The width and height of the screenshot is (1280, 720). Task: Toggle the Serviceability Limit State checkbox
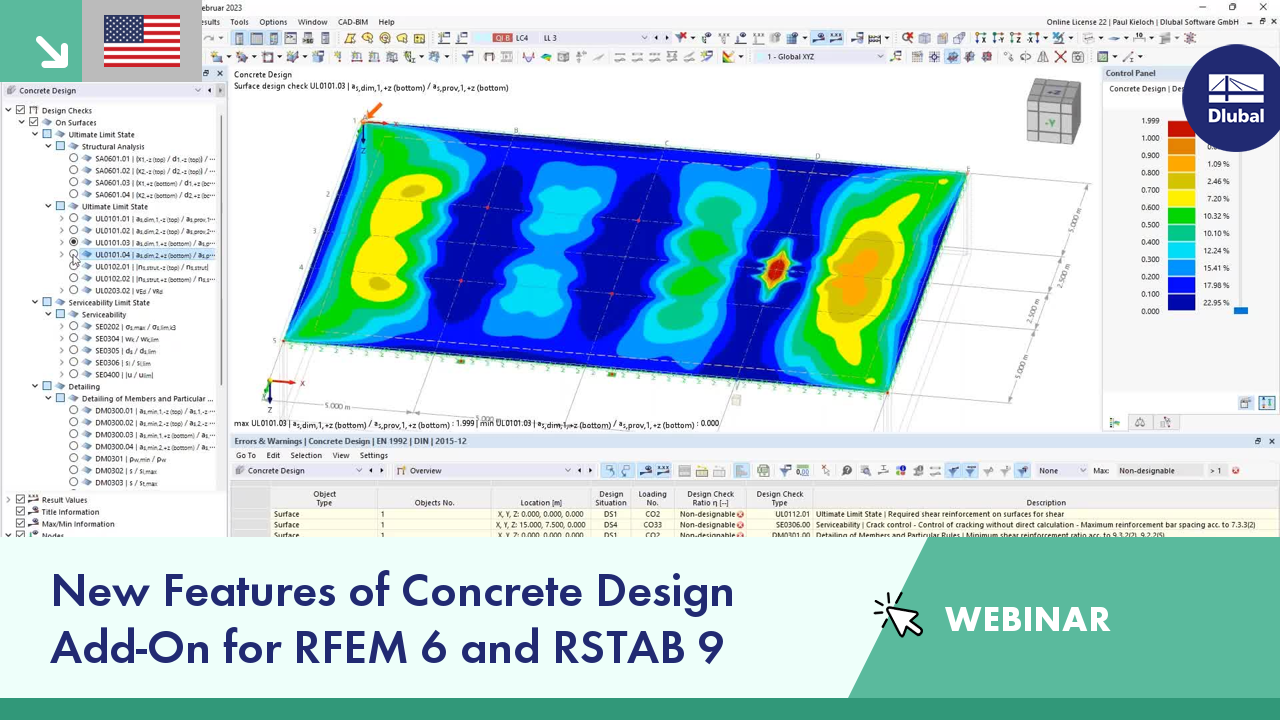click(x=47, y=302)
